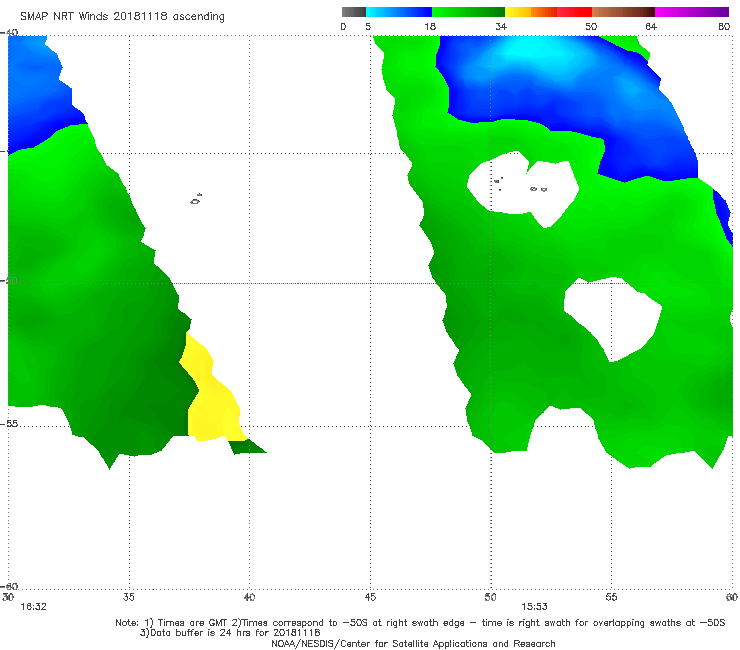This screenshot has width=740, height=650.
Task: Select the red part of the color bar
Action: coord(574,12)
